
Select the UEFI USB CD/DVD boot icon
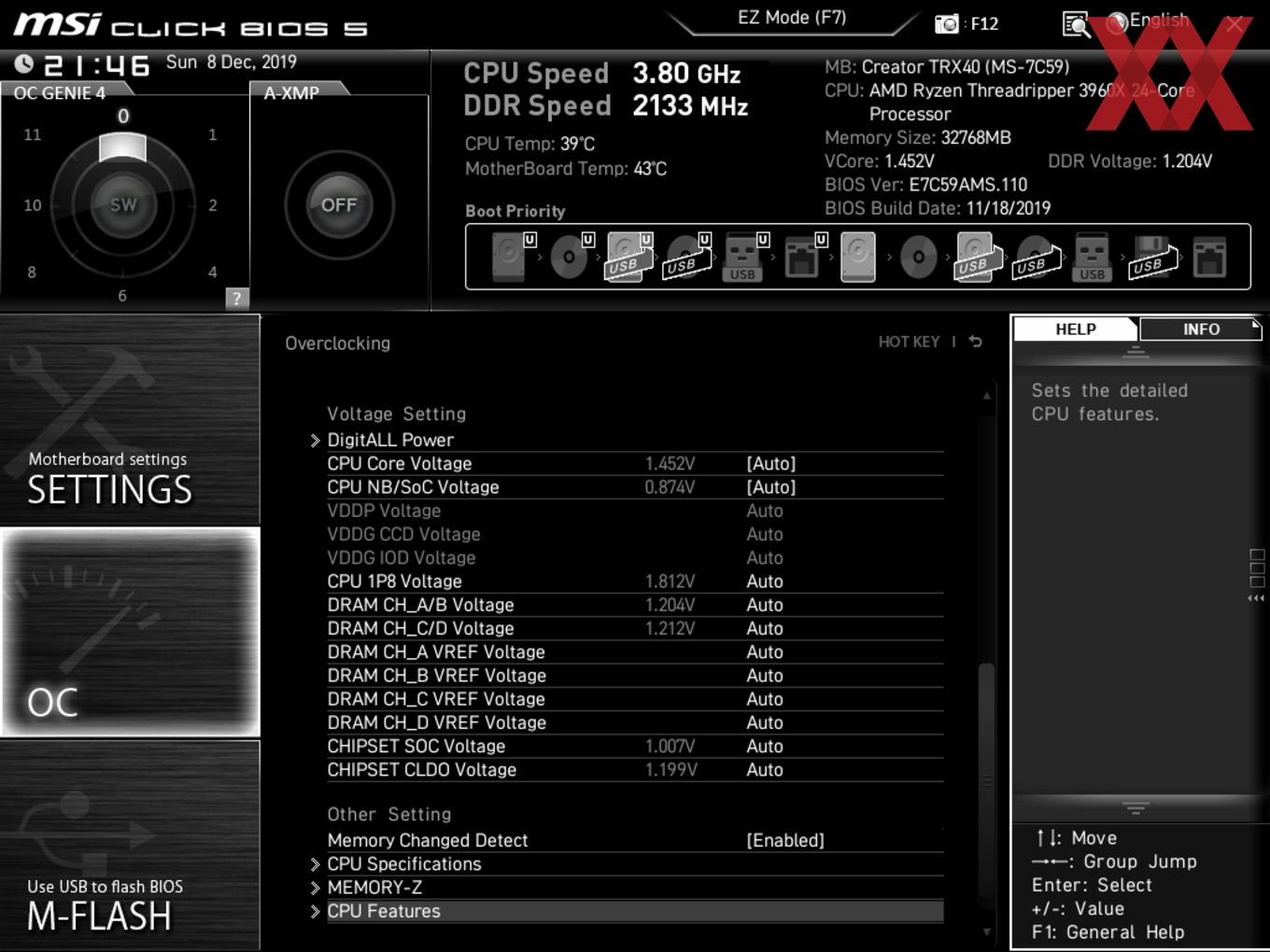tap(687, 257)
